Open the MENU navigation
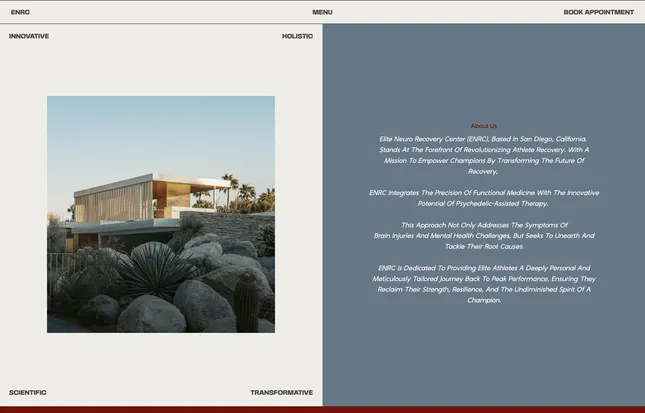This screenshot has width=645, height=413. point(322,12)
